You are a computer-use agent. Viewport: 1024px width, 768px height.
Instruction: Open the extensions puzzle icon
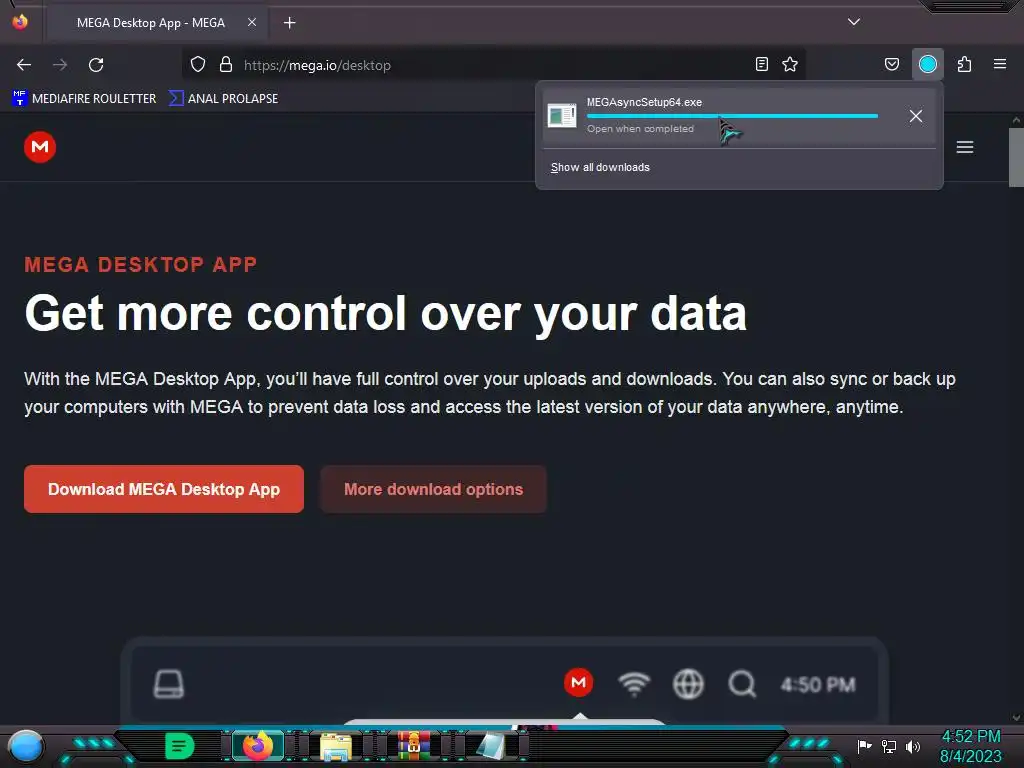click(965, 64)
